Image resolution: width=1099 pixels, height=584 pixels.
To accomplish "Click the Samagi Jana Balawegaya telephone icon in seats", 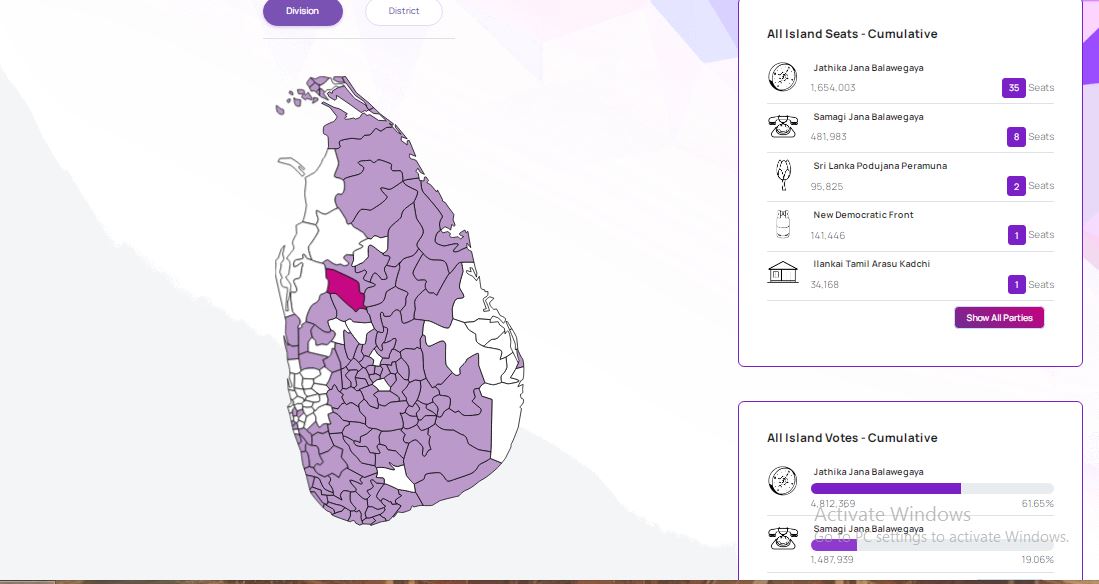I will pos(782,126).
